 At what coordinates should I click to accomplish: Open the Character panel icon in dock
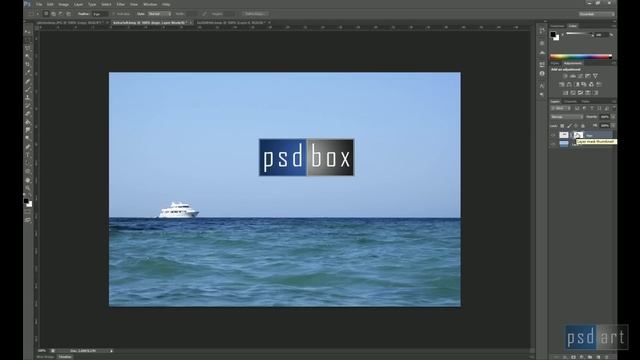(542, 86)
